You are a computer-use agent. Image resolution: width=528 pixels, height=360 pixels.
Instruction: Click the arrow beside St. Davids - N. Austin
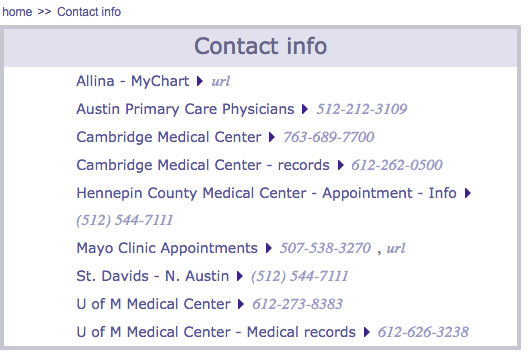coord(240,276)
